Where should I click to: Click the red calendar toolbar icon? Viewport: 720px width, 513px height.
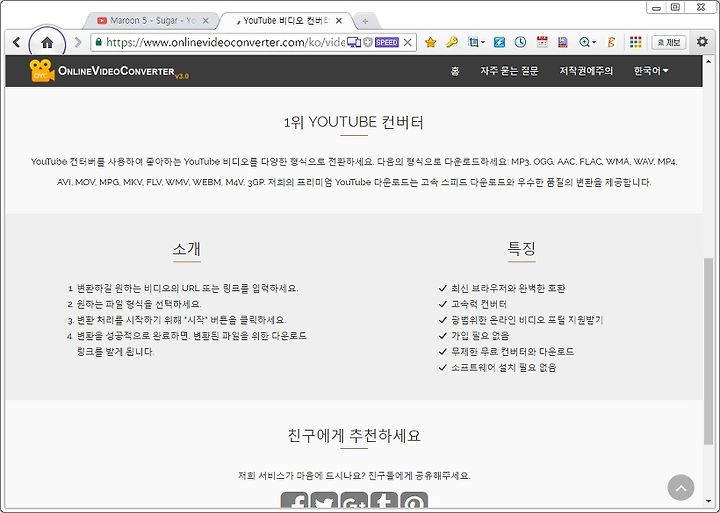coord(542,42)
